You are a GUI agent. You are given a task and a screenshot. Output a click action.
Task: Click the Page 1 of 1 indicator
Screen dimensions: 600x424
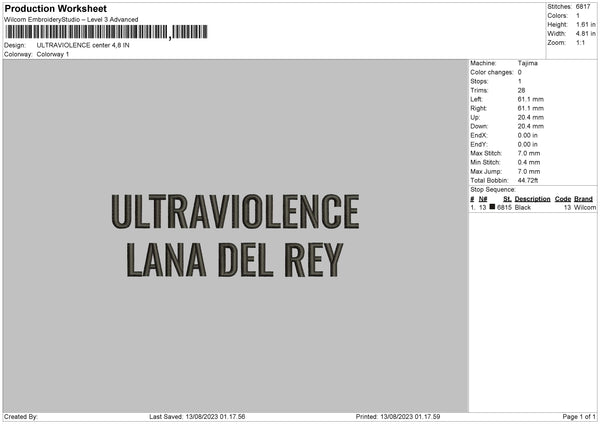tap(579, 417)
